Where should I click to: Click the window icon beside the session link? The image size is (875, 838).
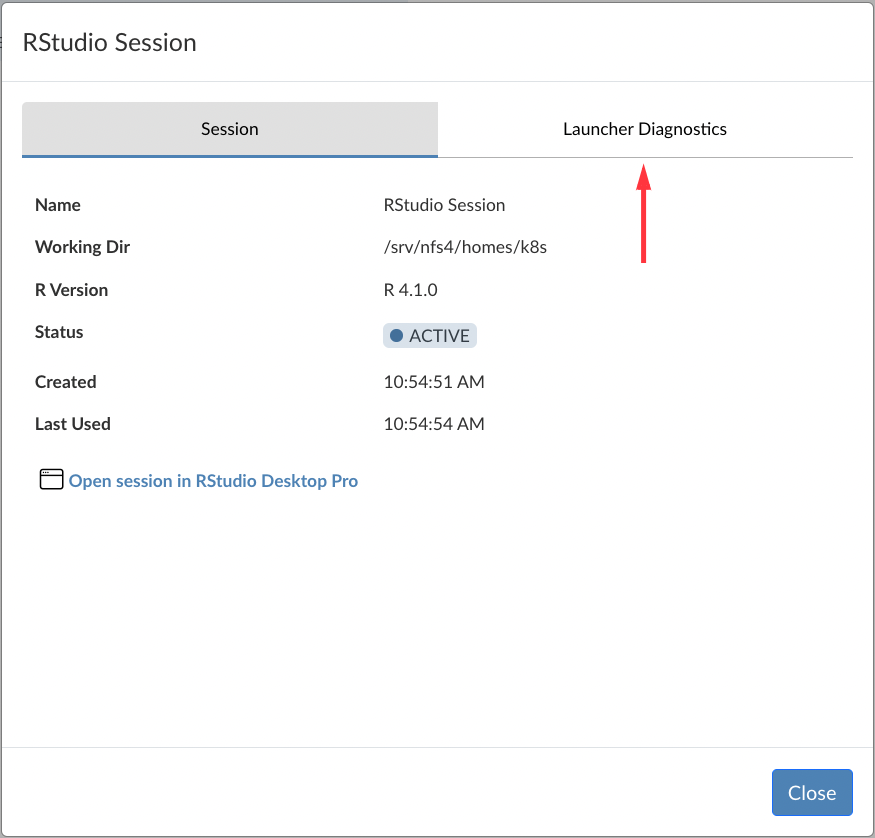point(50,479)
